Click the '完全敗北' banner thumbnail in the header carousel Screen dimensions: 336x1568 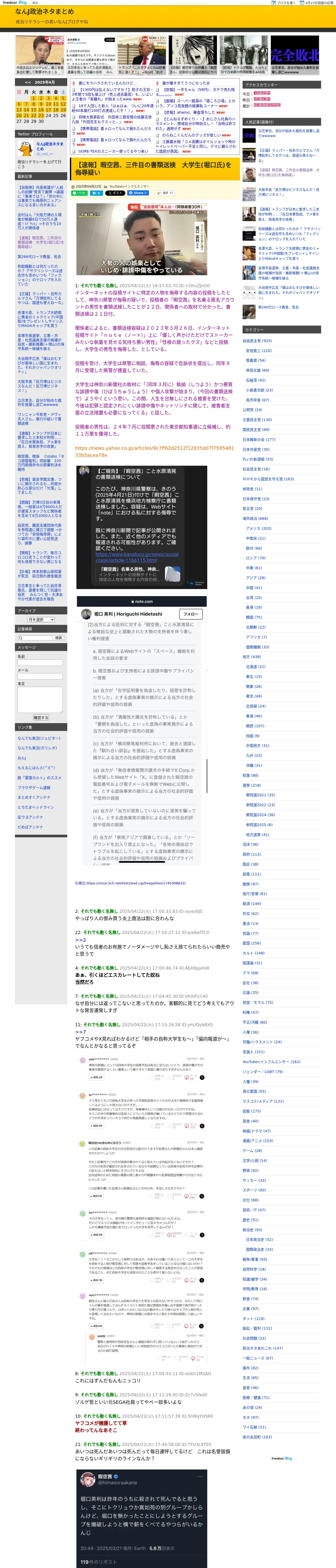[x=296, y=55]
